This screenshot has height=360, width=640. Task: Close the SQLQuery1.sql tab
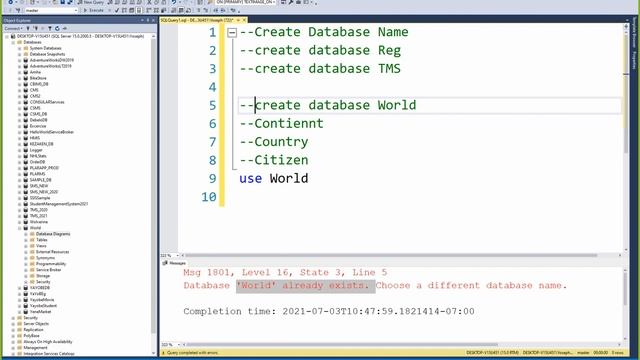point(244,20)
